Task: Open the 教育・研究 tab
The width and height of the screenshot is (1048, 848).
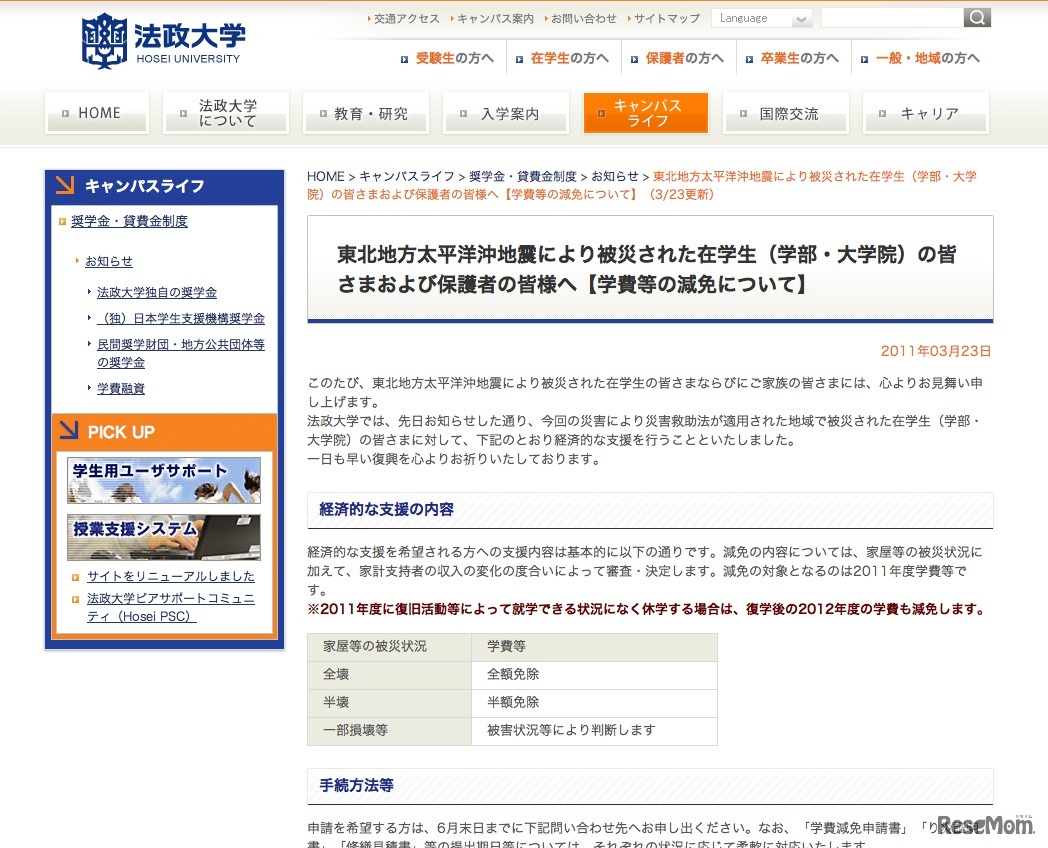Action: (366, 113)
